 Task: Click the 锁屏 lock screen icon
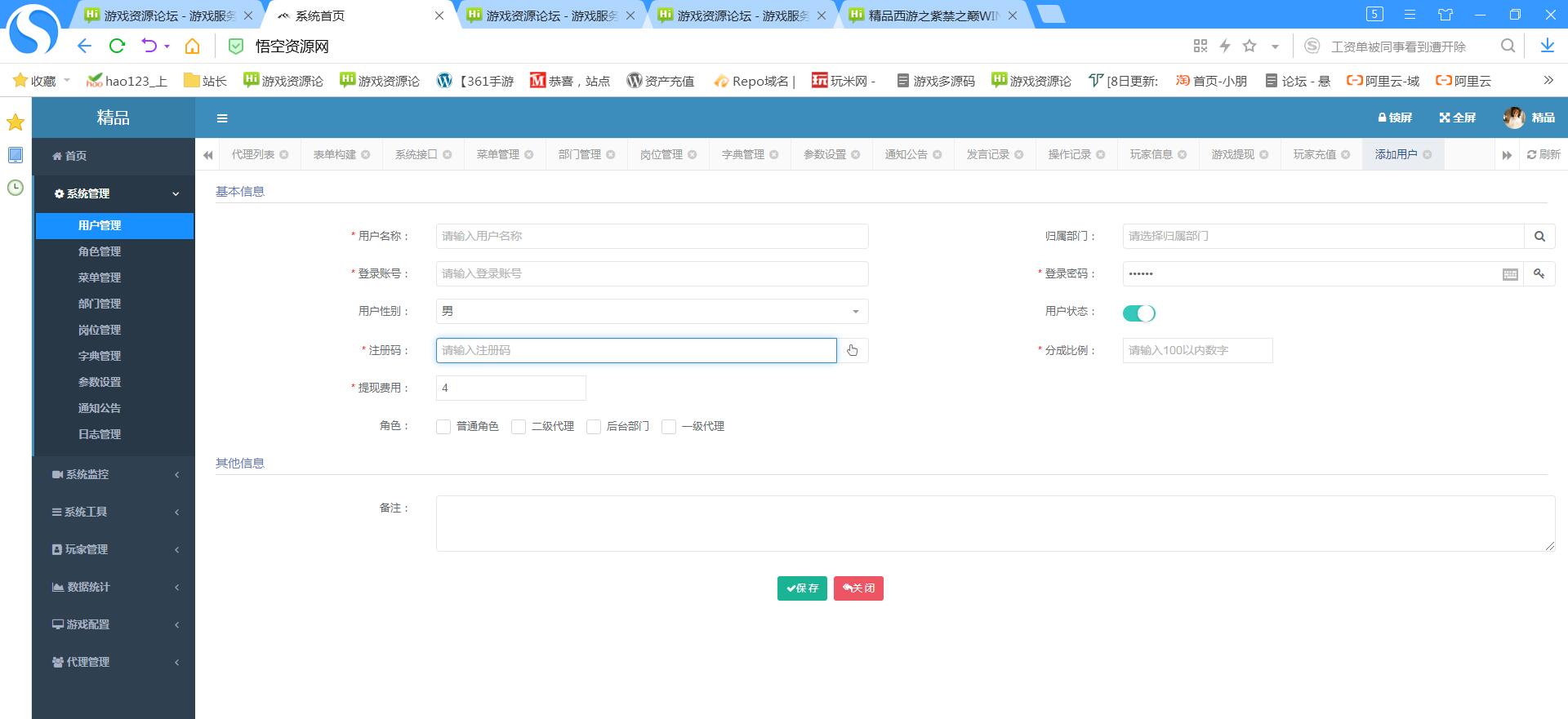tap(1382, 118)
